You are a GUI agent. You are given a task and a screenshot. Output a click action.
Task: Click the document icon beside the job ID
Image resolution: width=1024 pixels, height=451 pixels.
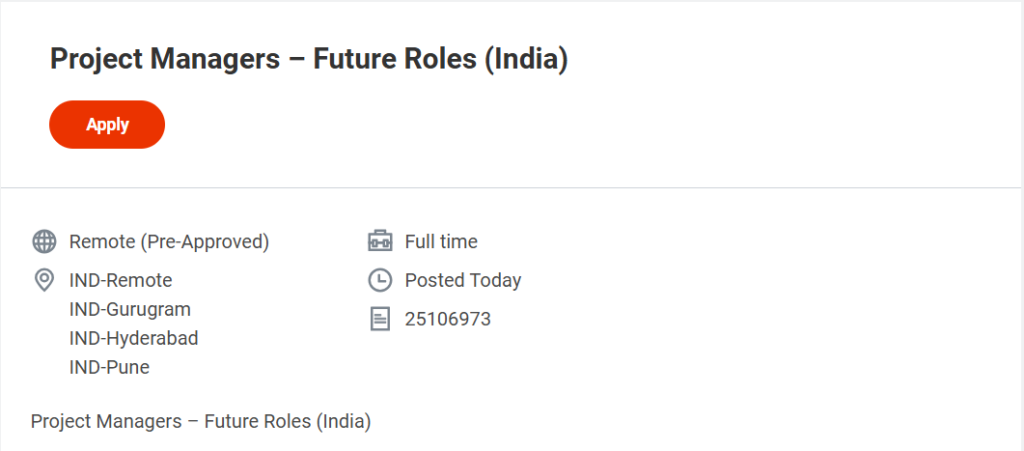(x=380, y=319)
